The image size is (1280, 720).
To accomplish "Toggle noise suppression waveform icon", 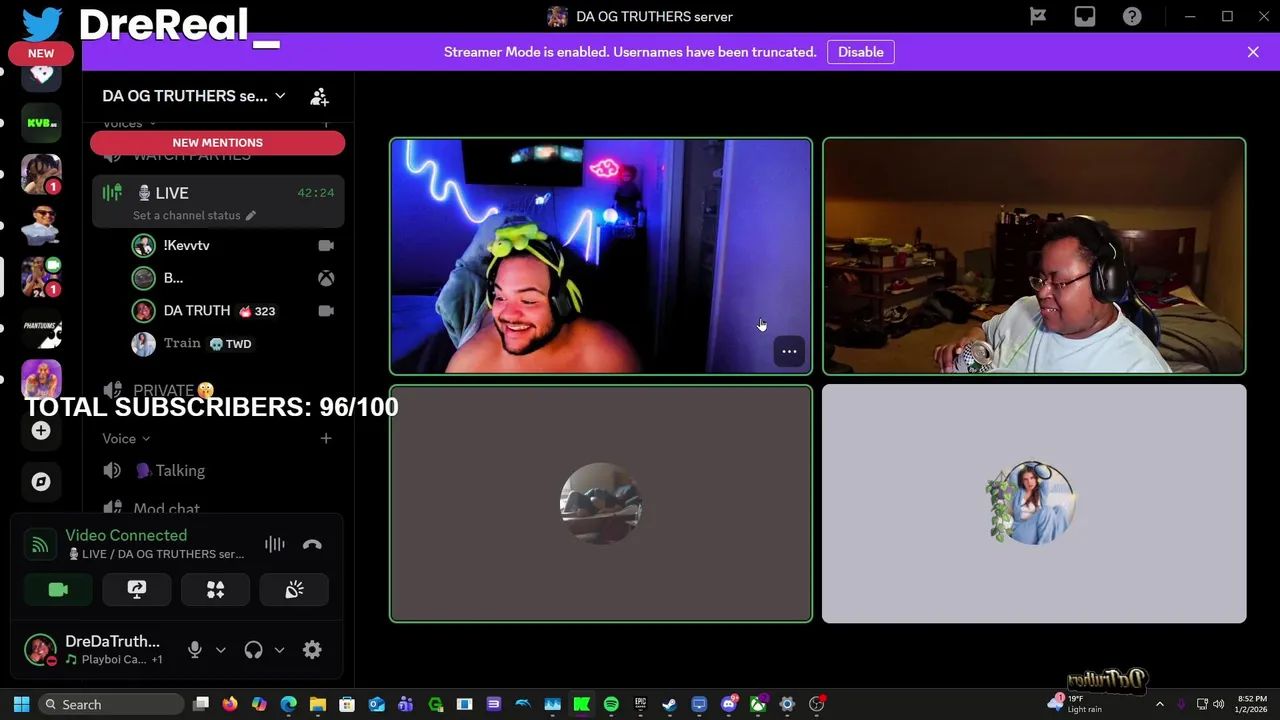I will pos(275,544).
